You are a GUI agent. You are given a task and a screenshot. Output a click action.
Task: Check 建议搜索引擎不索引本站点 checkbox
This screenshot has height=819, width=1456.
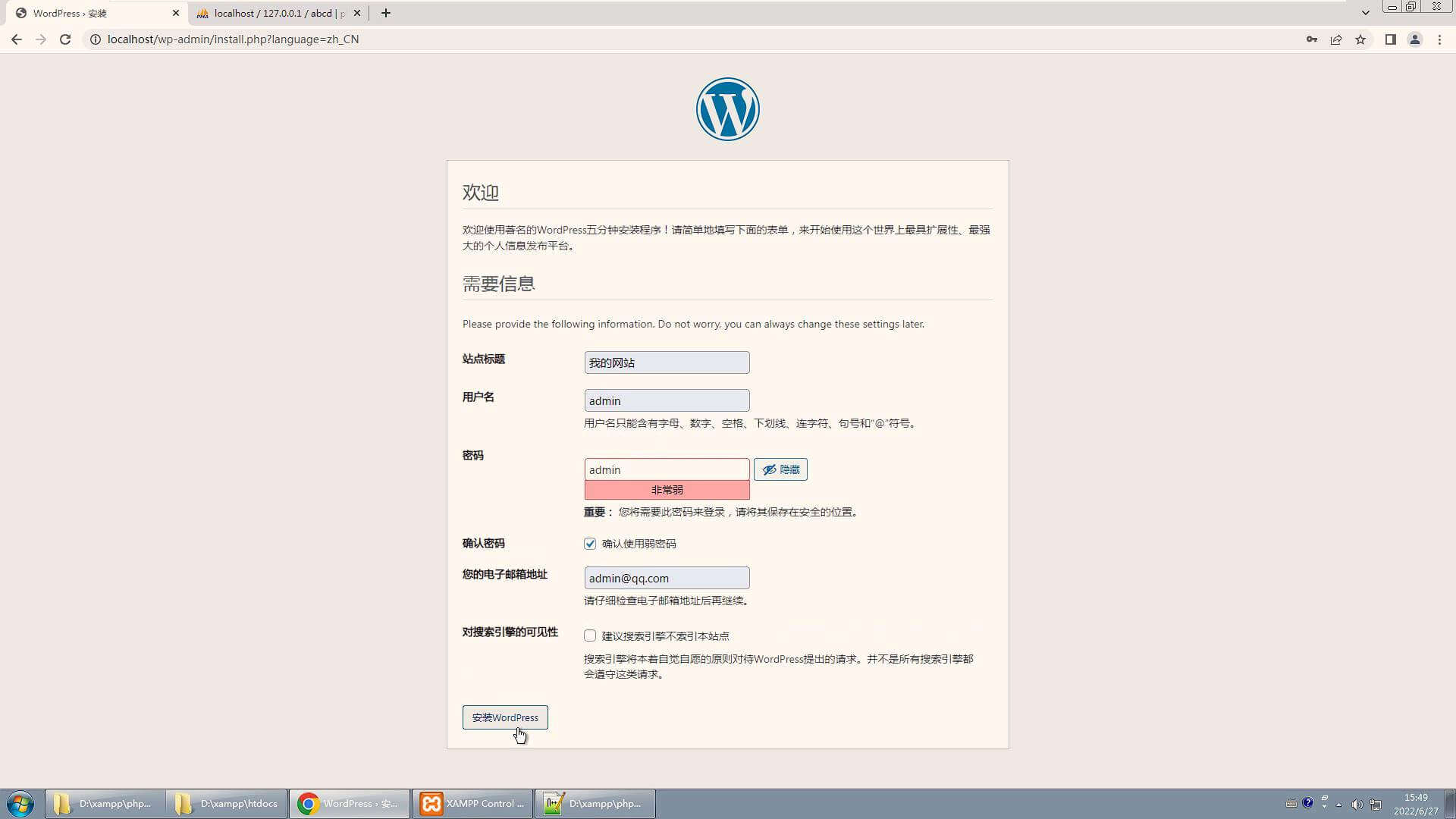coord(590,635)
